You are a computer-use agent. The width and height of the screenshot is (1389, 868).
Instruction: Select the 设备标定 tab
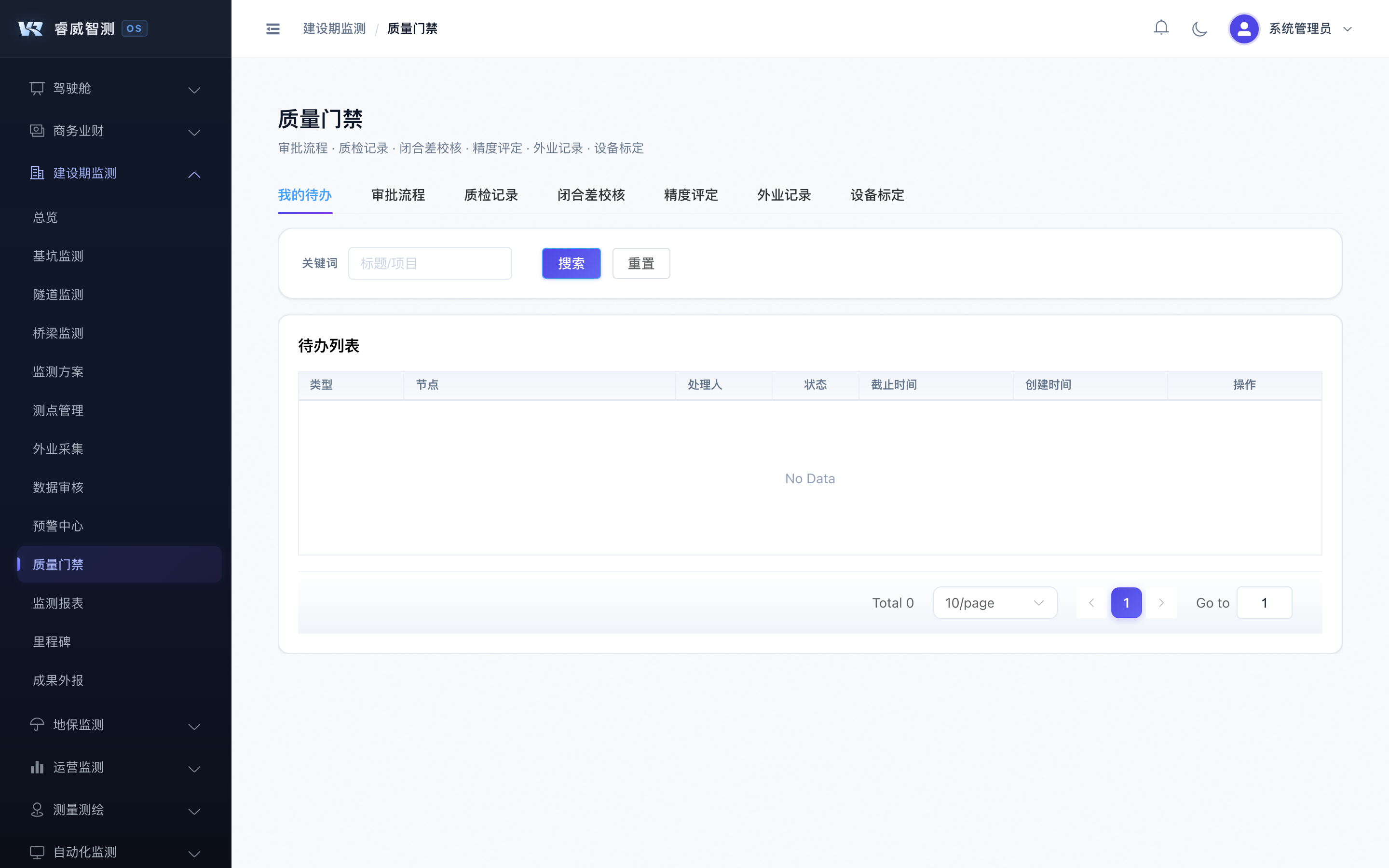coord(876,195)
